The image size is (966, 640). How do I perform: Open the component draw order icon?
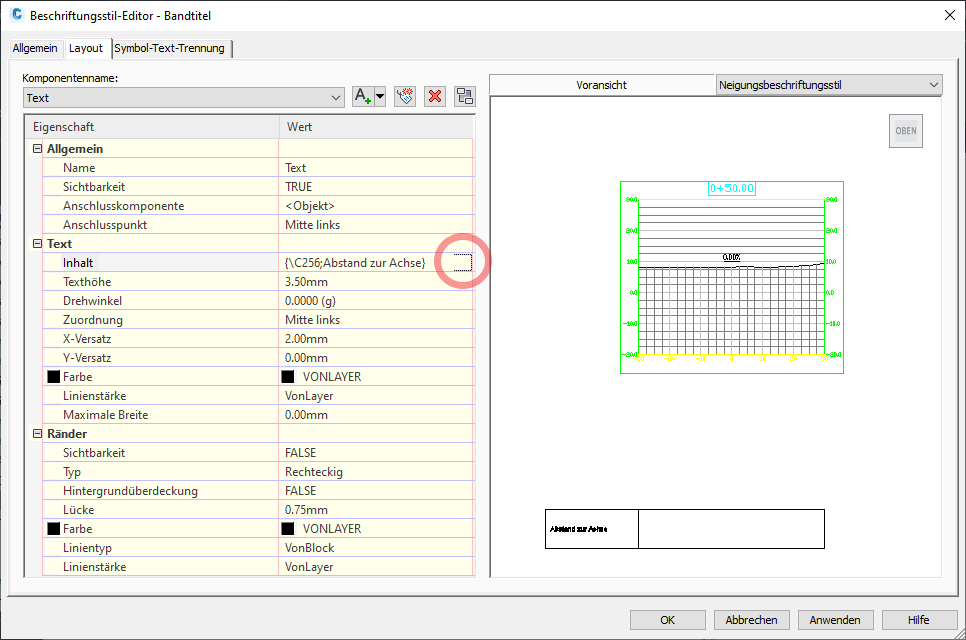pyautogui.click(x=465, y=96)
